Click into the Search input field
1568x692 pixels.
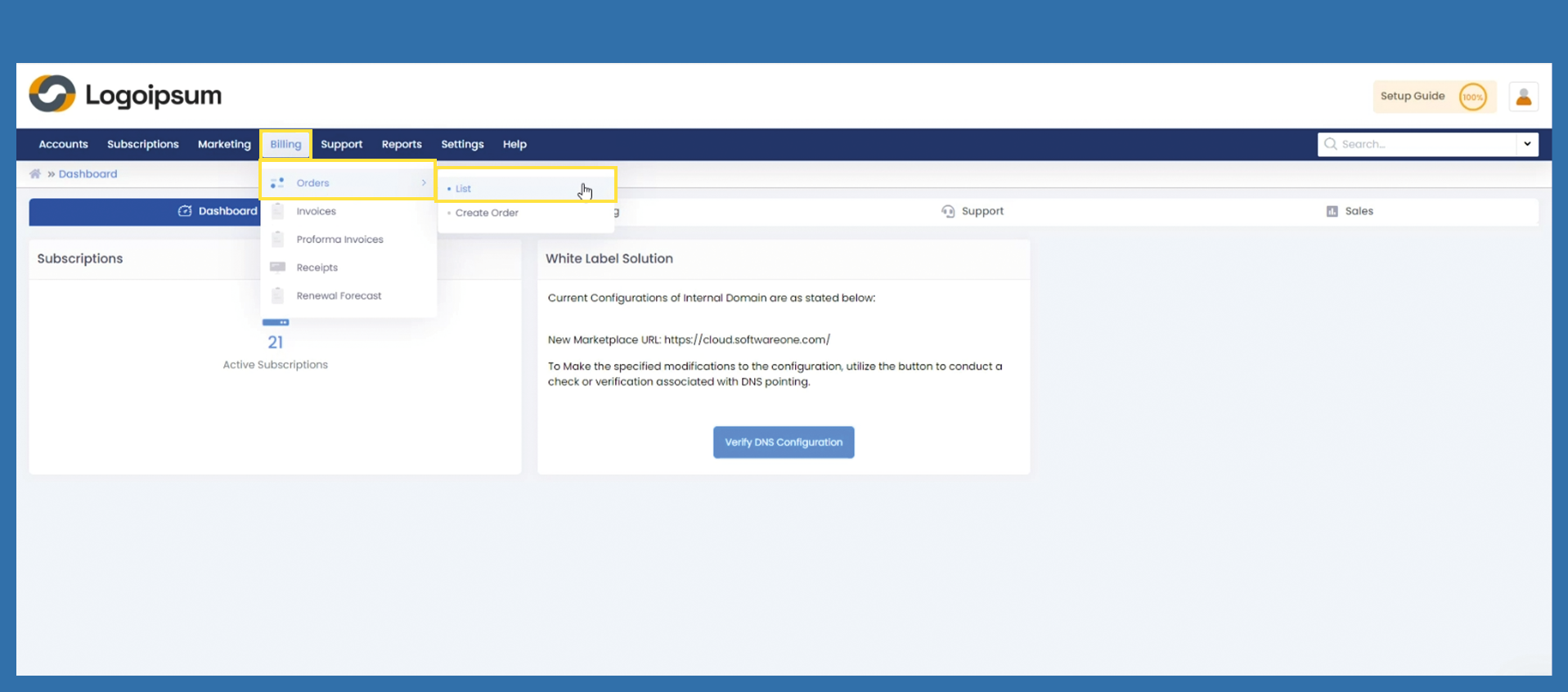(1425, 145)
